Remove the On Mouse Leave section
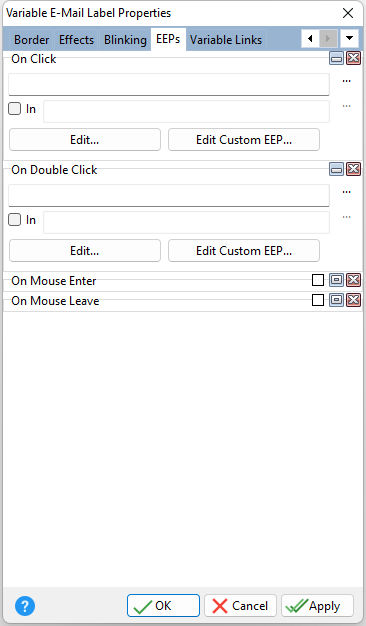Screen dimensions: 366x626 (353, 300)
